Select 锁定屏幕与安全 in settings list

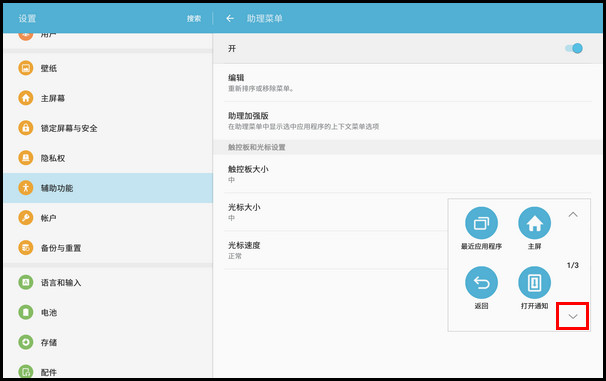point(108,128)
